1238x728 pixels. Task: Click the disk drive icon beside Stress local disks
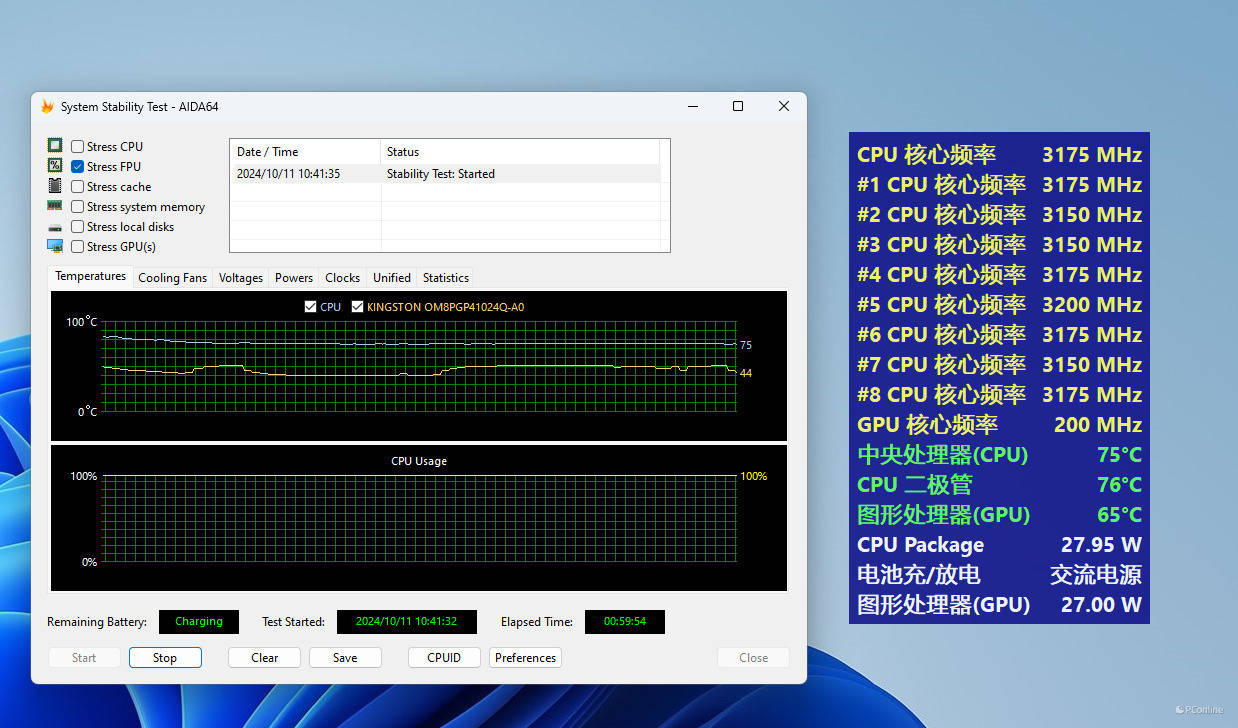(x=55, y=227)
